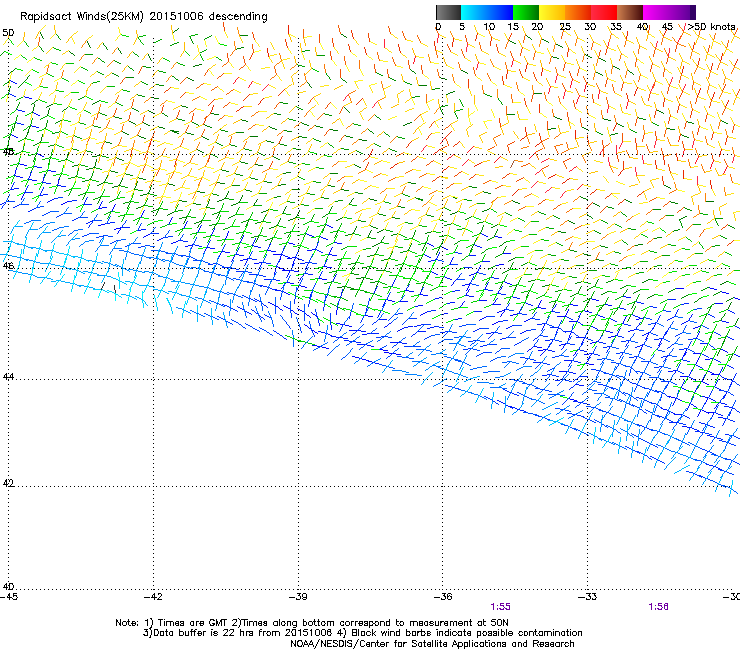This screenshot has width=740, height=650.
Task: Click the longitude label -45
Action: 9,597
